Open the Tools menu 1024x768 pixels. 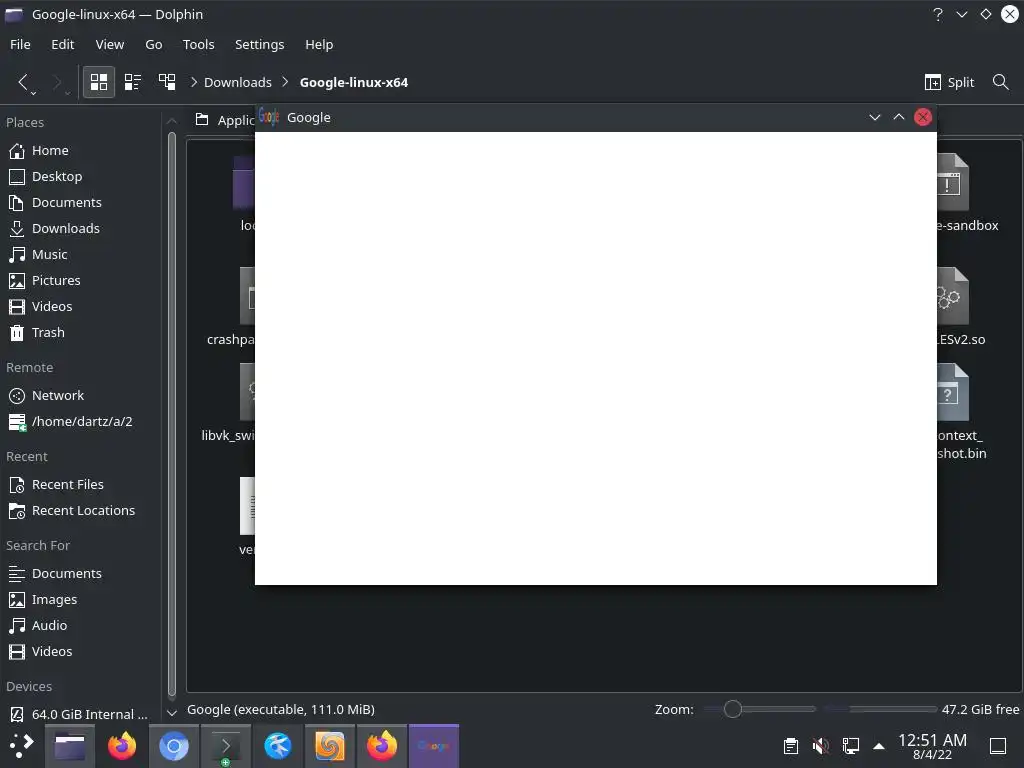coord(199,44)
